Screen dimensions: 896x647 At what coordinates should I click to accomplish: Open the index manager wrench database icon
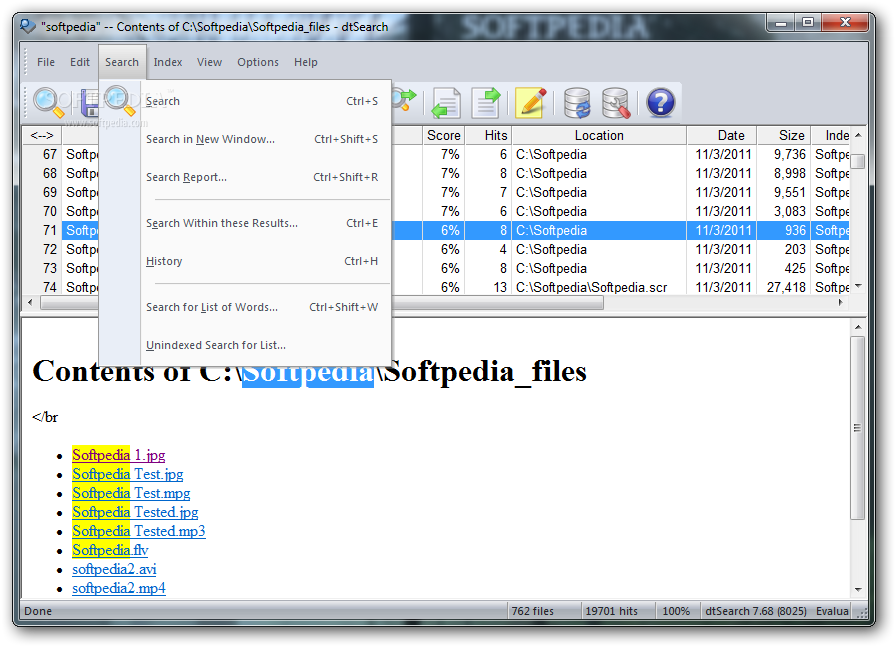tap(616, 103)
